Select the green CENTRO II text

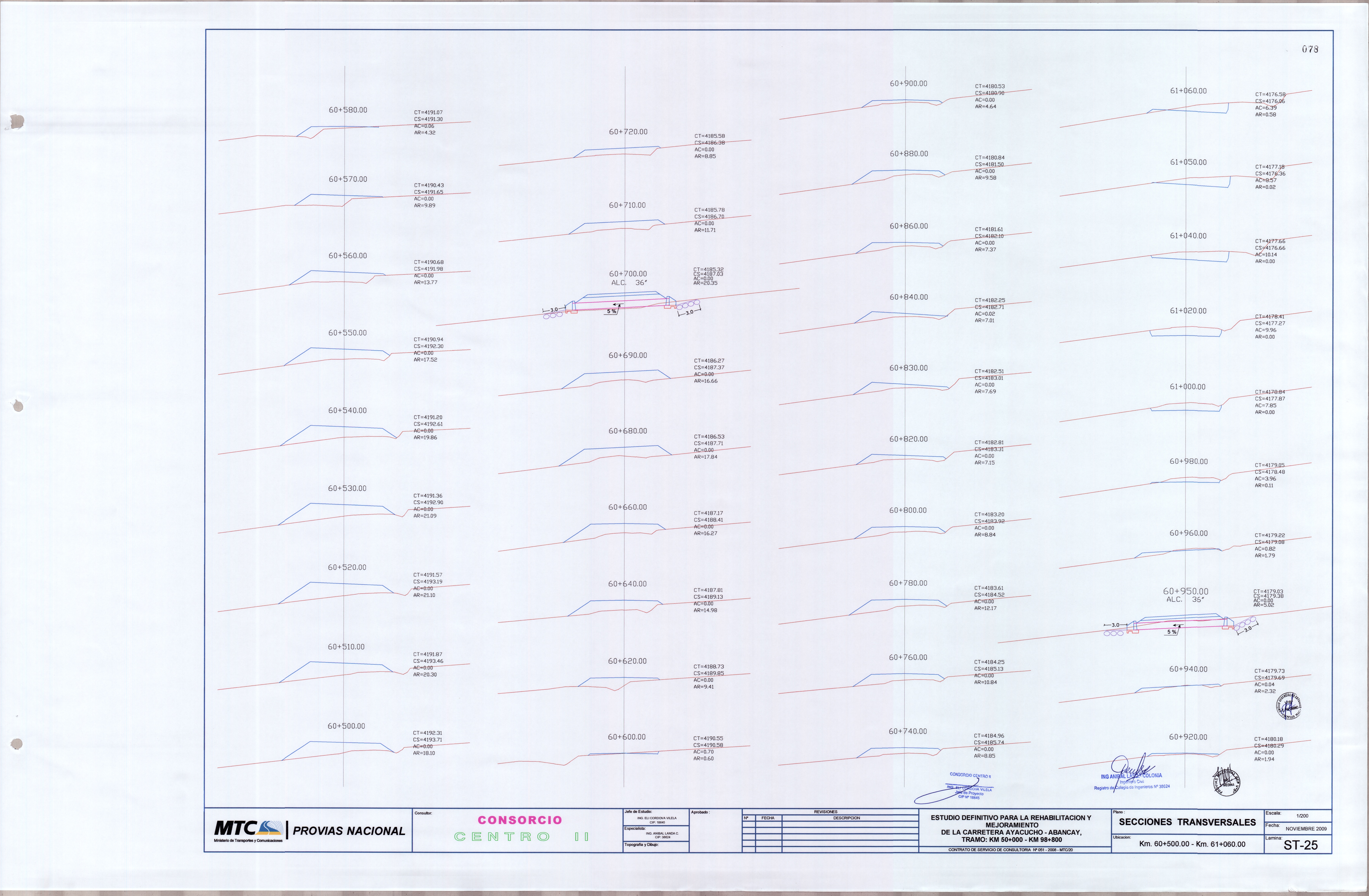pyautogui.click(x=522, y=837)
